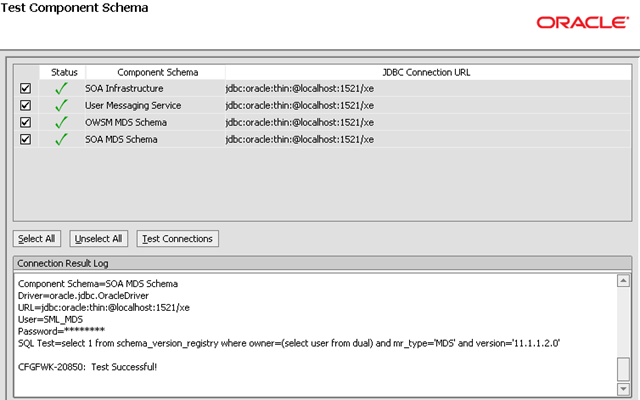Screen dimensions: 640x400
Task: Select the SOA Infrastructure schema name cell
Action: click(124, 88)
